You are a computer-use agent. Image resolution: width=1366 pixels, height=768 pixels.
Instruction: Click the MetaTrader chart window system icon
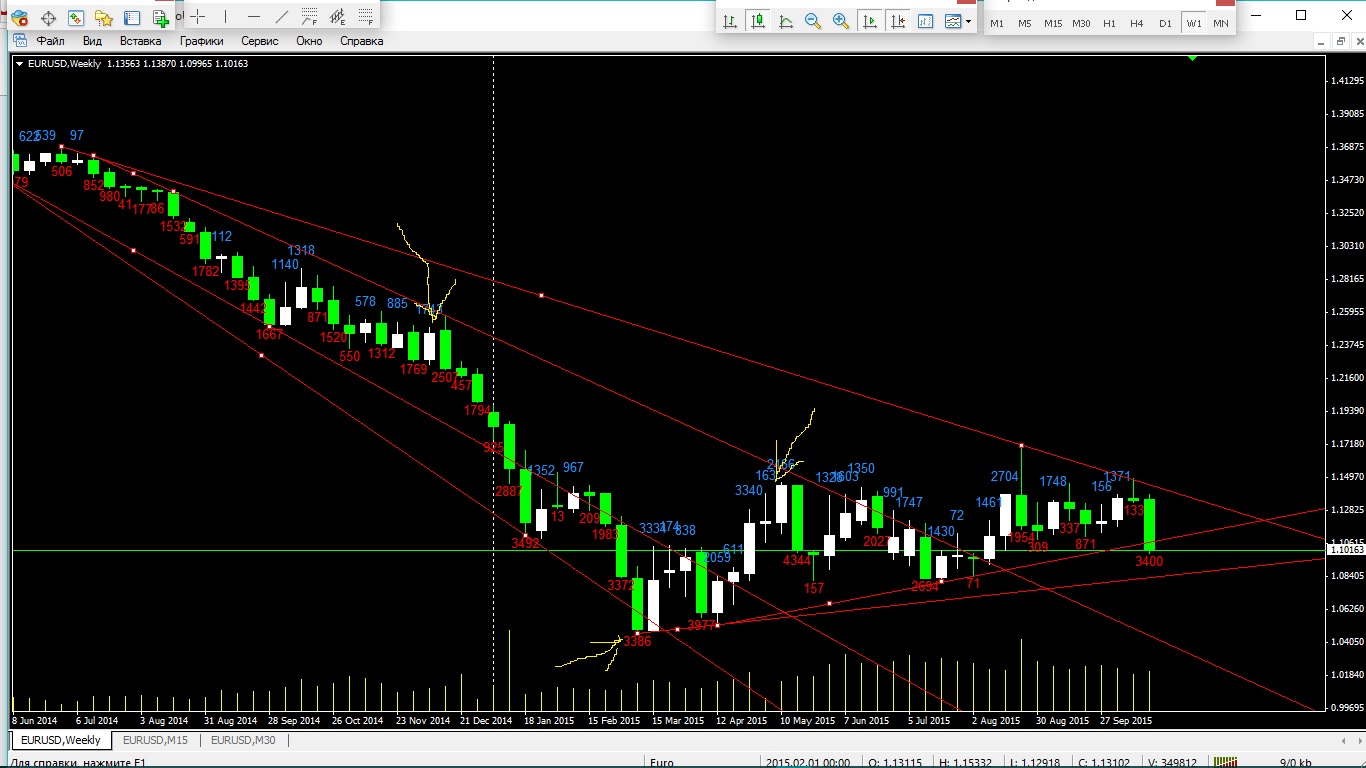(x=18, y=41)
